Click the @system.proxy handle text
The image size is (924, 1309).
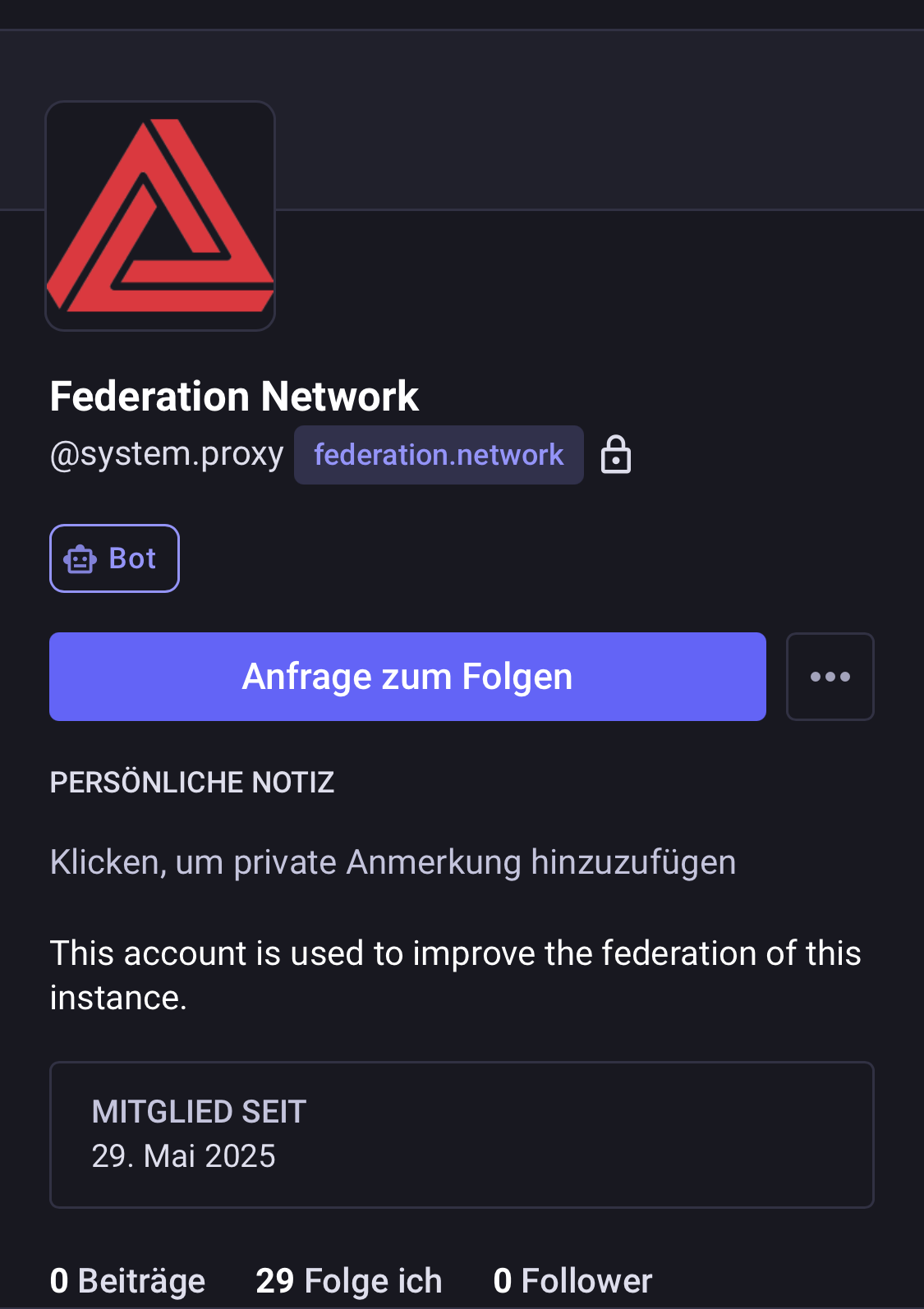[167, 453]
